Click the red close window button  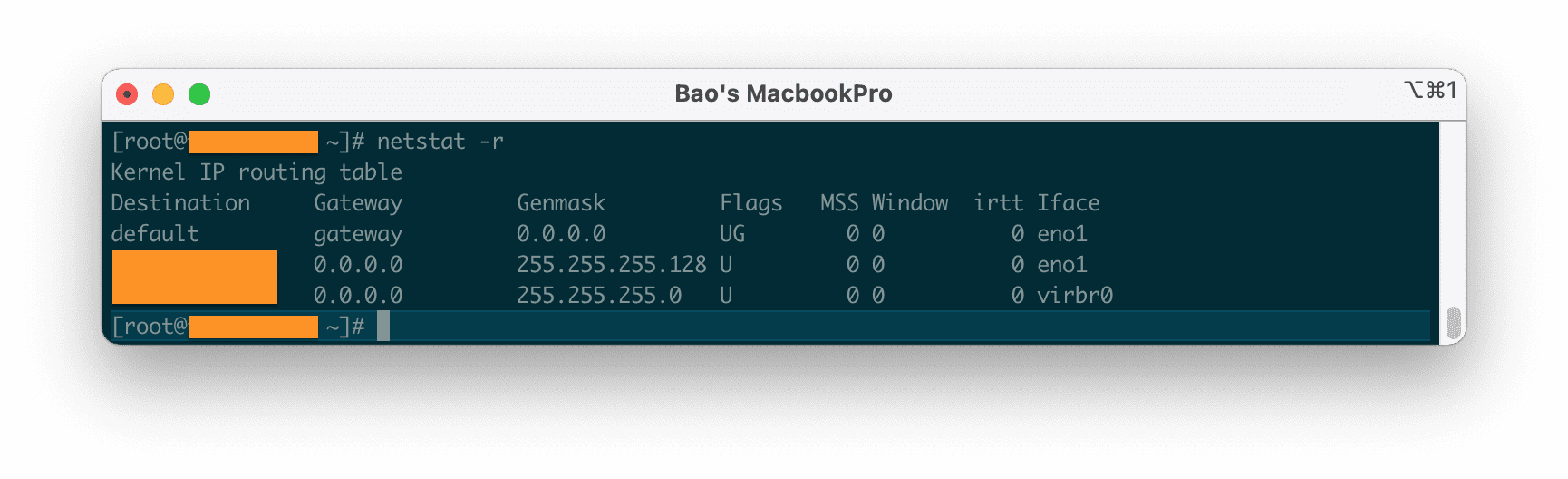(128, 94)
